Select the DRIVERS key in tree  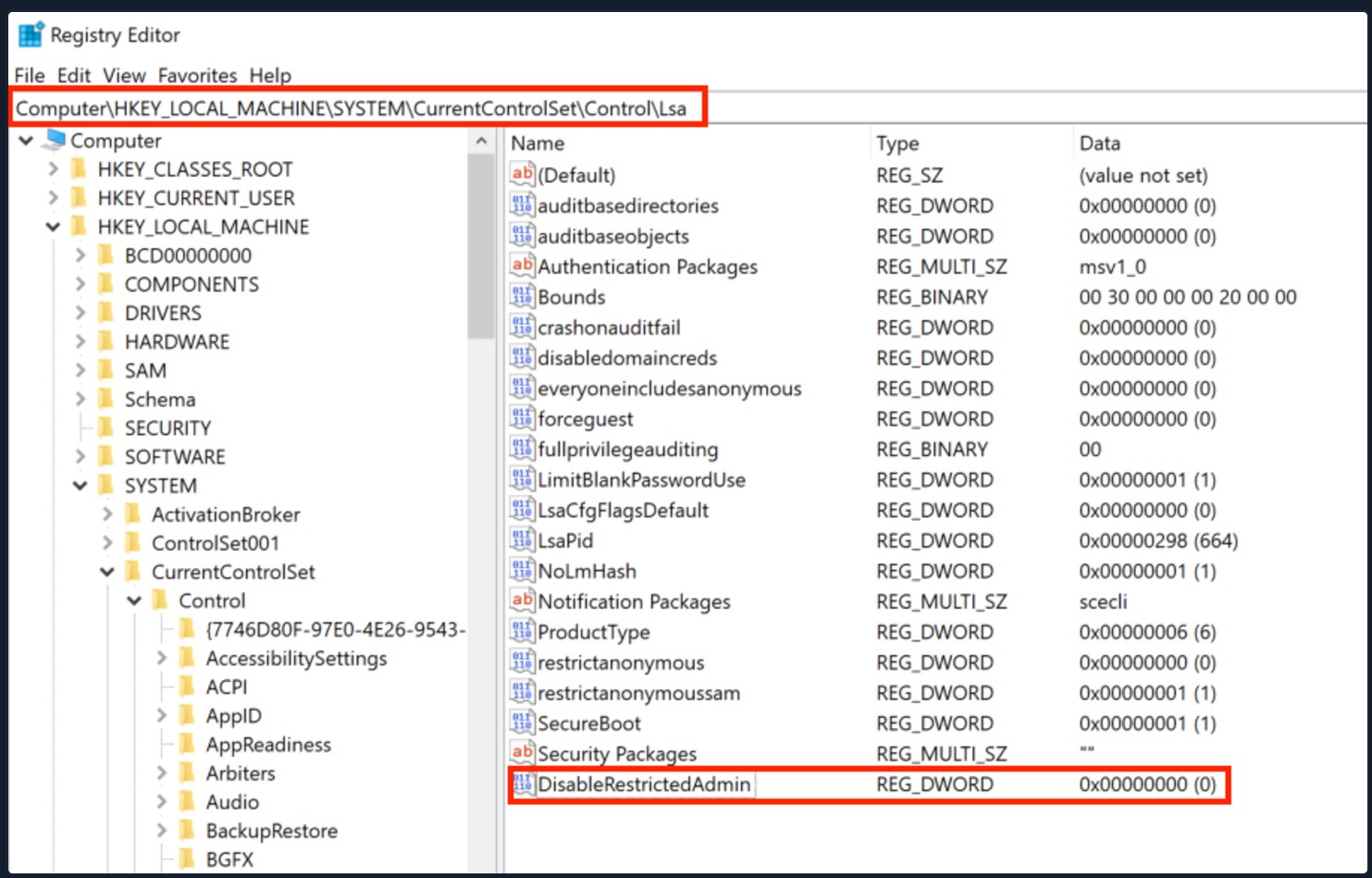163,313
